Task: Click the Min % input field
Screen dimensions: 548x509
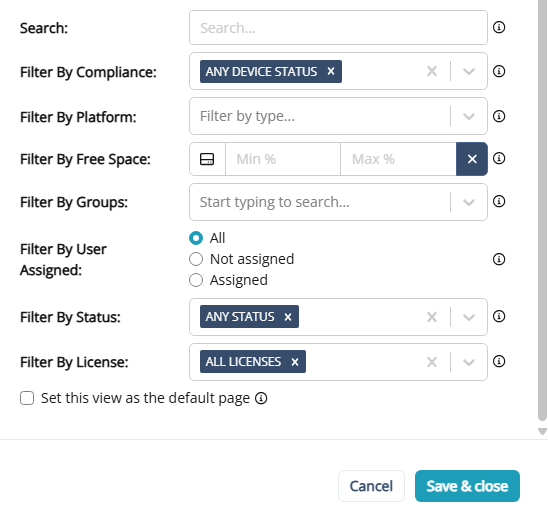Action: 283,159
